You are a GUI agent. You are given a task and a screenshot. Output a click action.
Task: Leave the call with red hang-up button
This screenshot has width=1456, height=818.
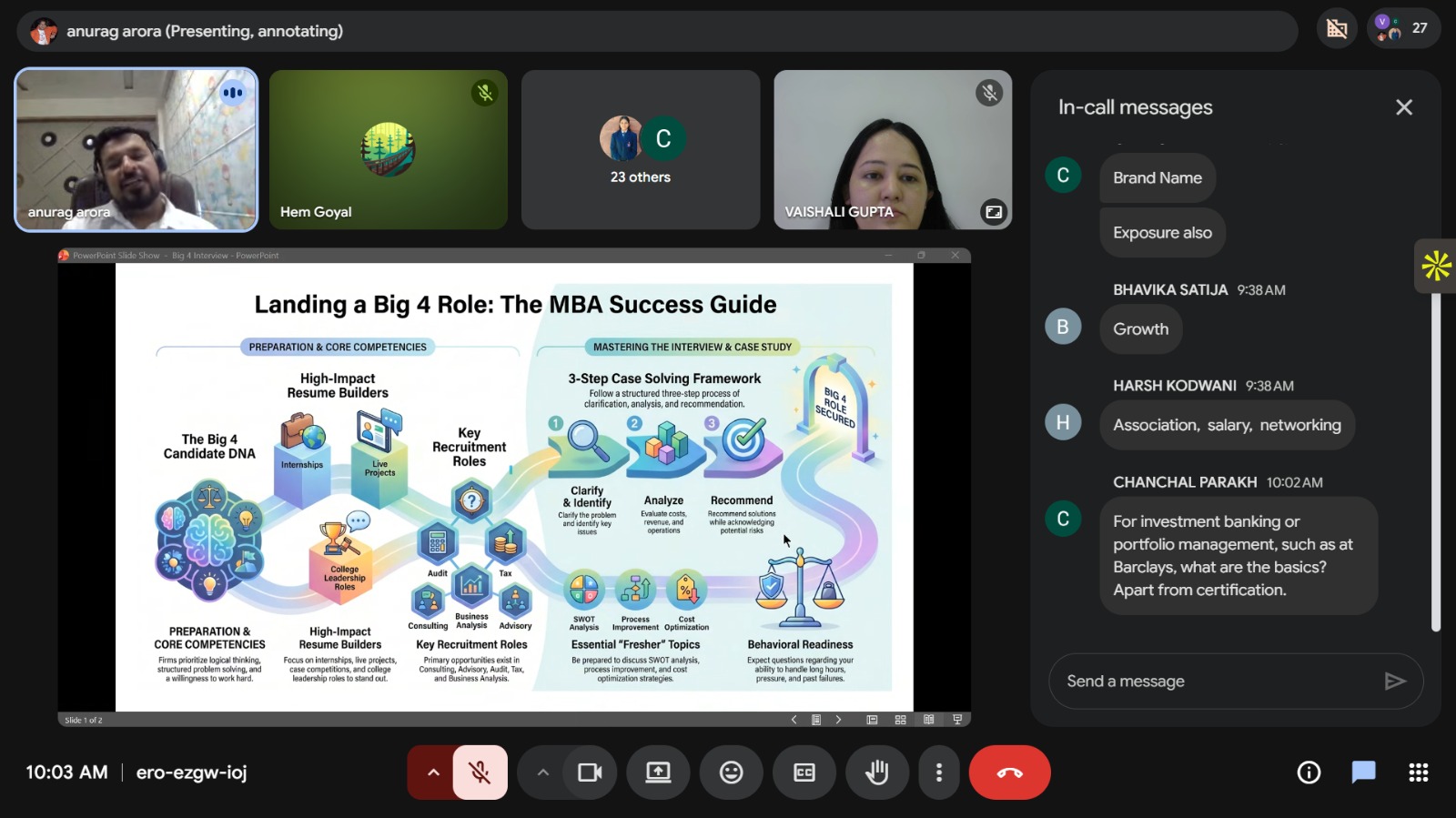[1009, 773]
